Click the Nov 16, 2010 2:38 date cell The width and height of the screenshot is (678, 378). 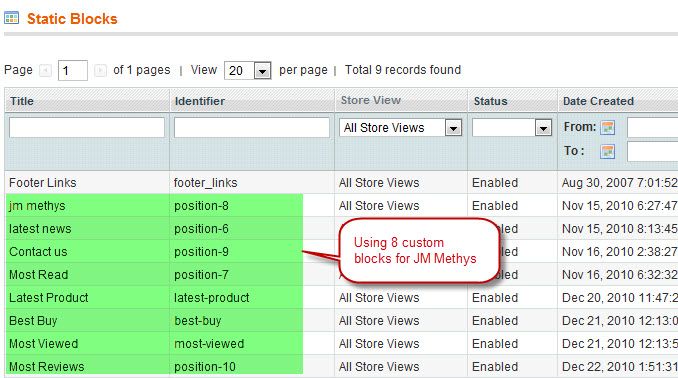pos(618,251)
